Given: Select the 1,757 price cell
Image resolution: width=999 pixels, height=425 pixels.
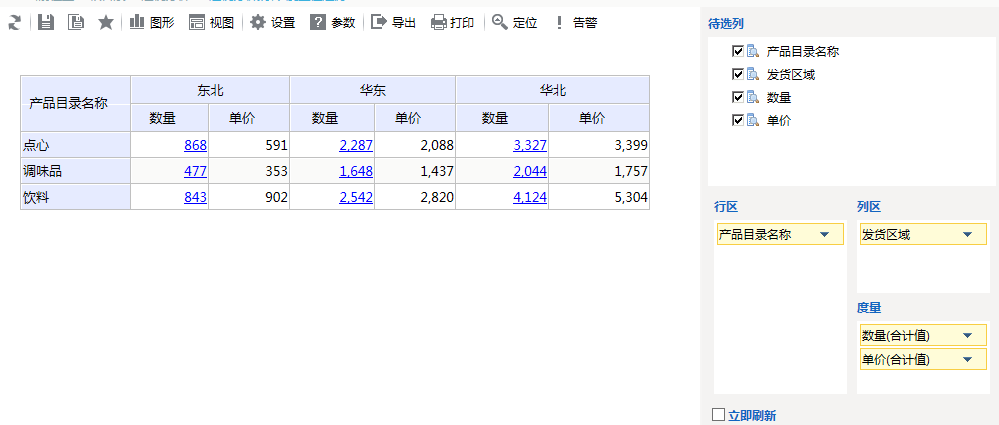Looking at the screenshot, I should coord(599,171).
